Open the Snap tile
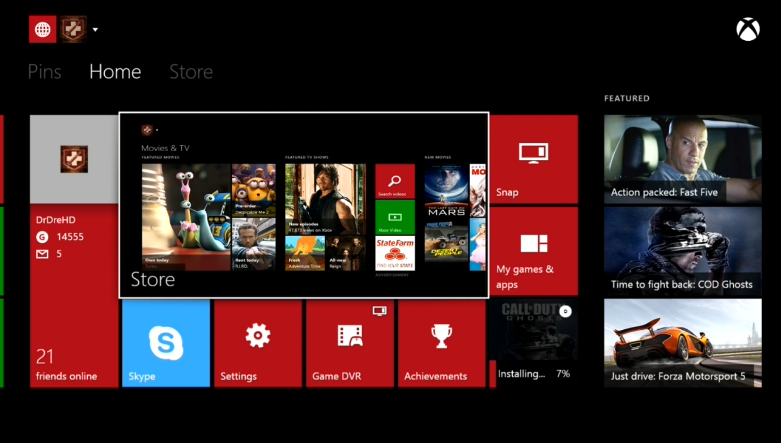Screen dimensions: 781x443 coord(534,159)
